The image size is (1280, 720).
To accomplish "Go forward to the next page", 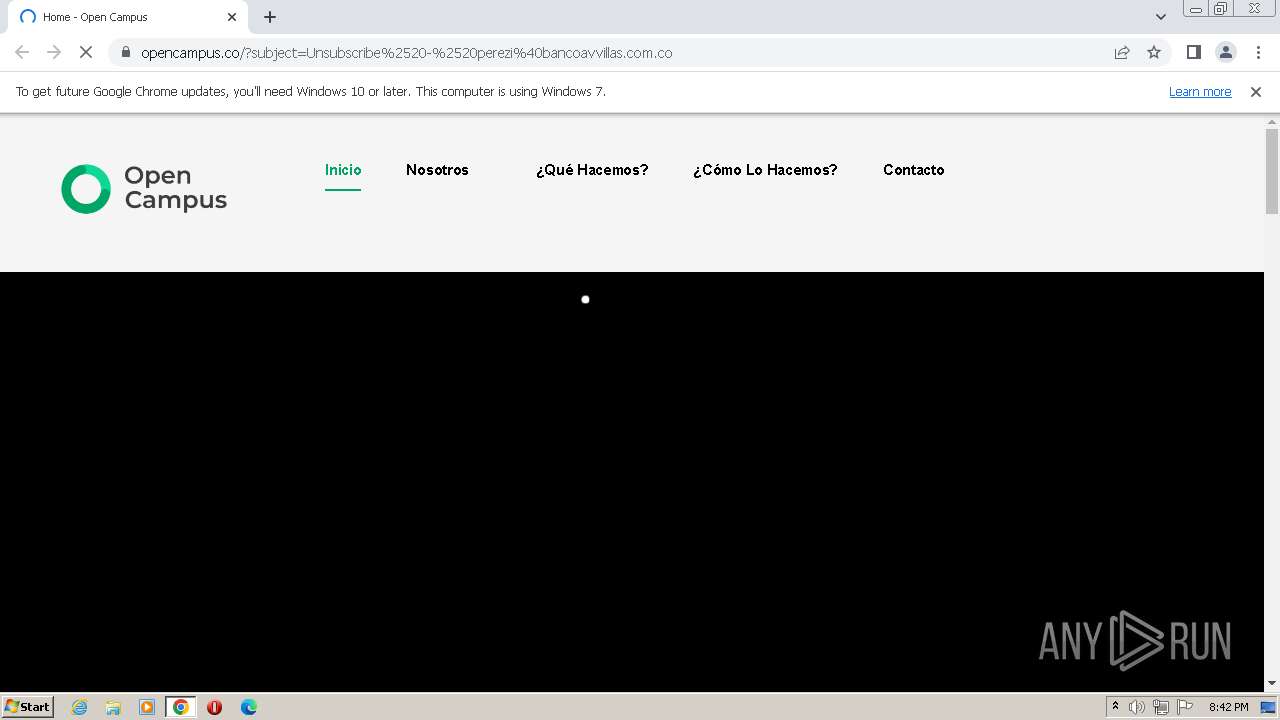I will tap(54, 52).
